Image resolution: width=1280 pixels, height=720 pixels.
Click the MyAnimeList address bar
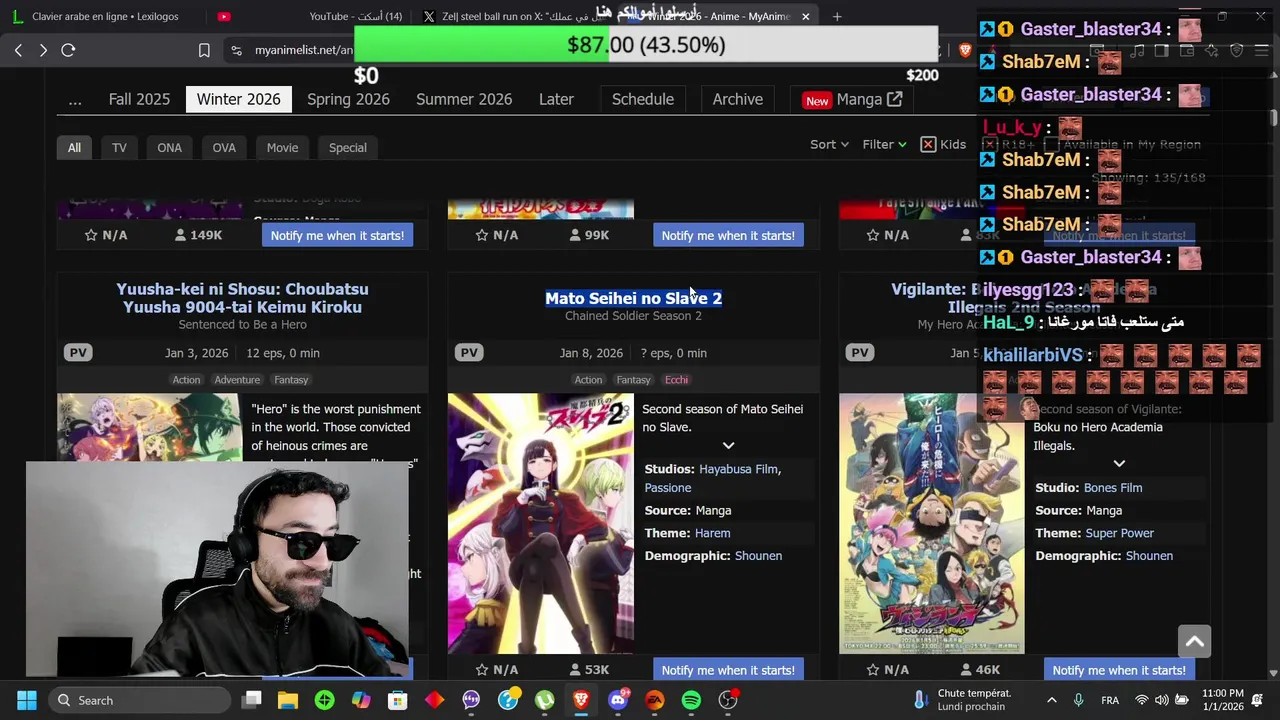303,50
